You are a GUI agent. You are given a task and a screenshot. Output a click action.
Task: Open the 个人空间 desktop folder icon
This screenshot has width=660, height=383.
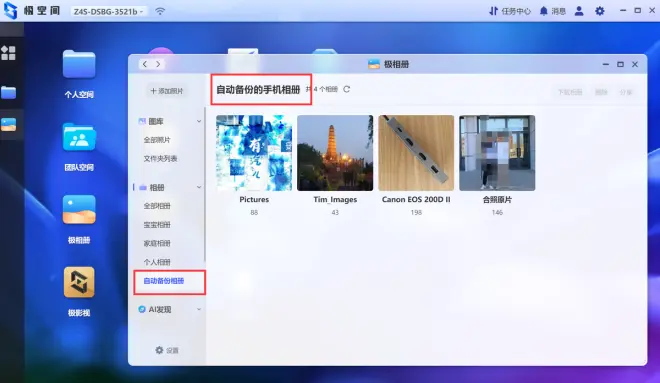pyautogui.click(x=79, y=64)
